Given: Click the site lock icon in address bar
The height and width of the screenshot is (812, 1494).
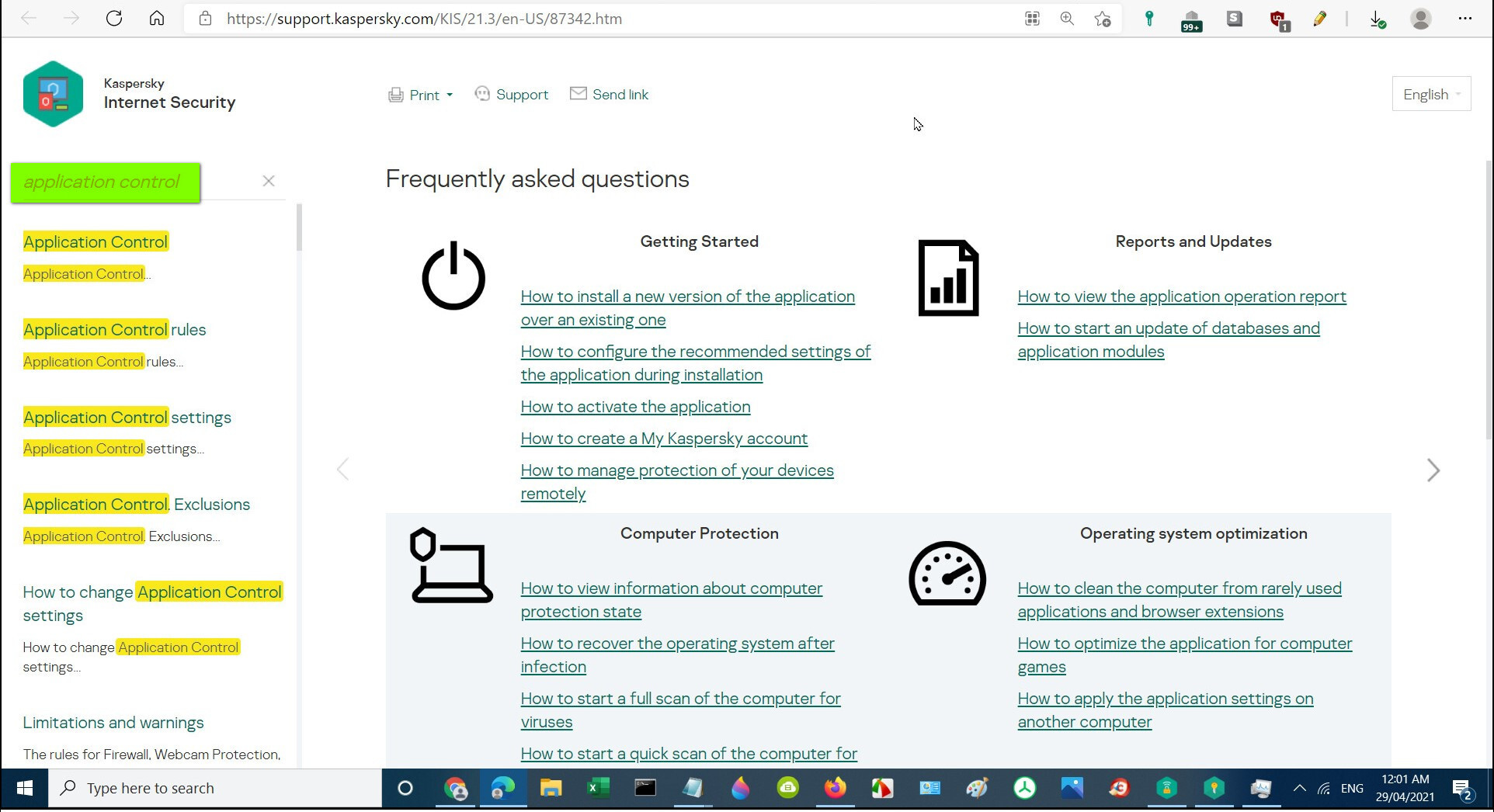Looking at the screenshot, I should click(205, 19).
